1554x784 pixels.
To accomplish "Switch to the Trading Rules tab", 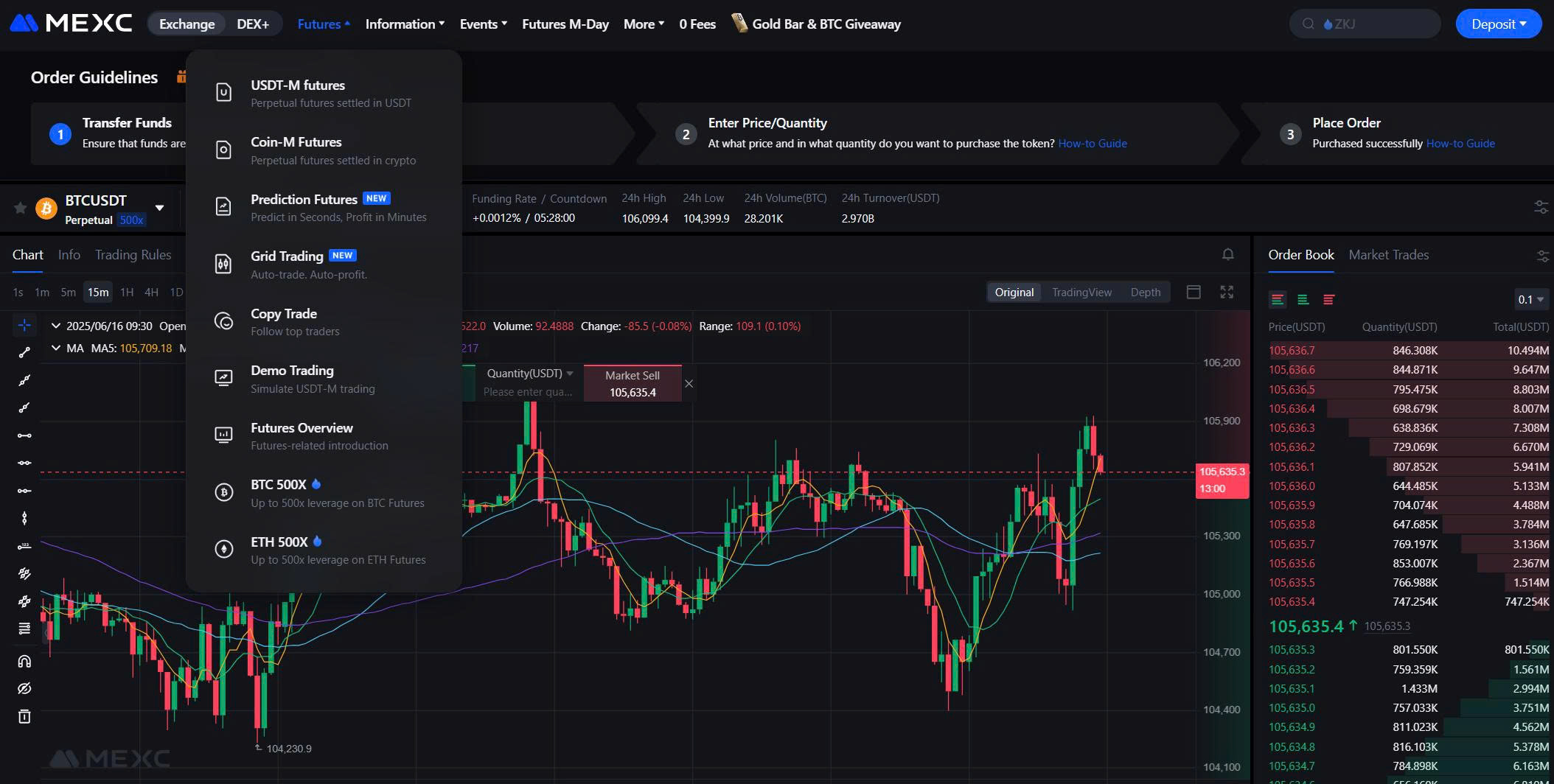I will click(133, 255).
